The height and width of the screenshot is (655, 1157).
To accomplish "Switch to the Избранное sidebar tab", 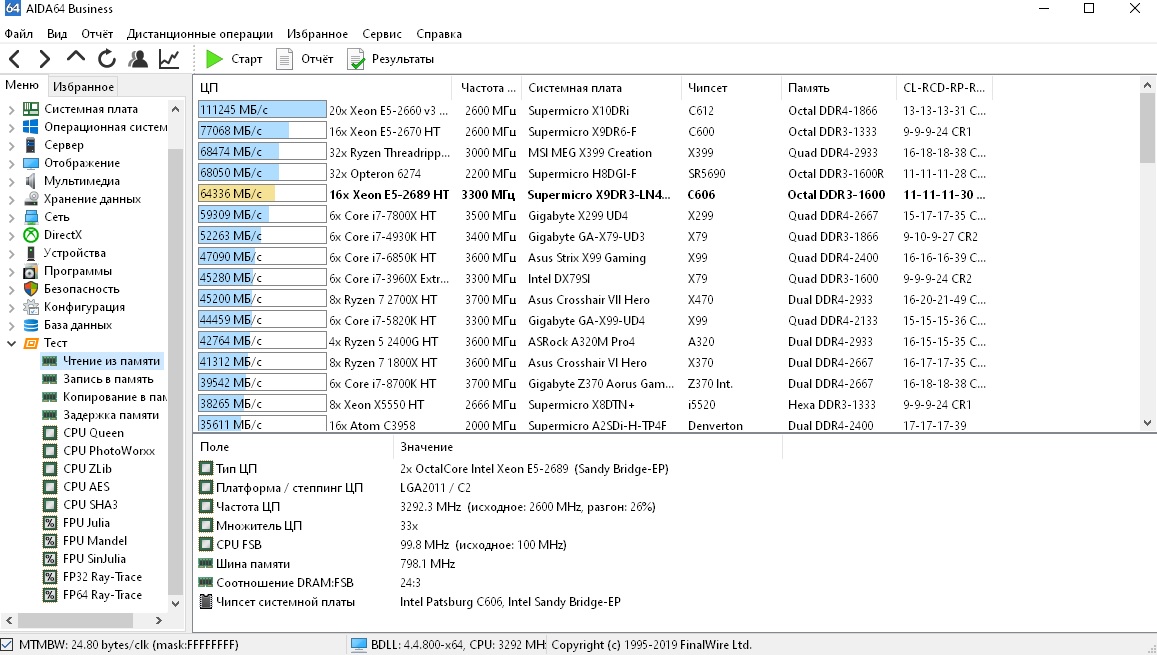I will click(x=83, y=87).
